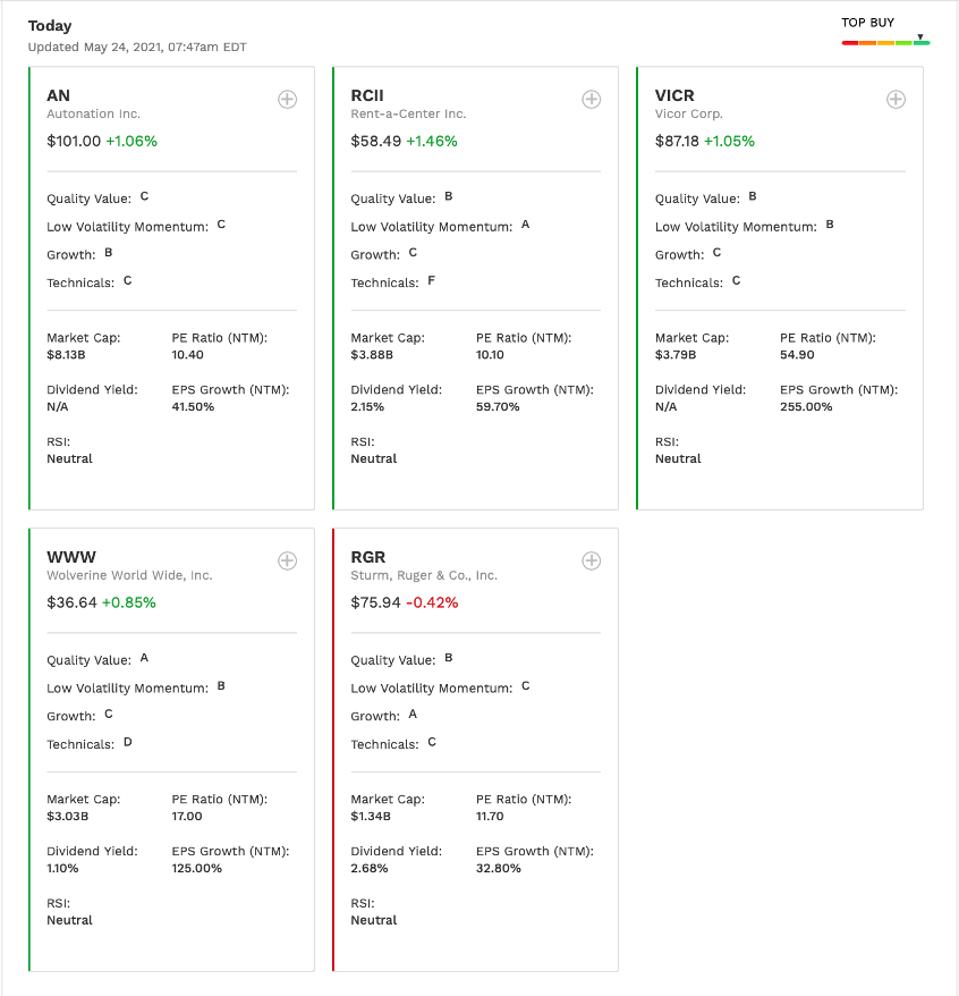This screenshot has width=959, height=996.
Task: Click the Today section heading
Action: pyautogui.click(x=50, y=26)
